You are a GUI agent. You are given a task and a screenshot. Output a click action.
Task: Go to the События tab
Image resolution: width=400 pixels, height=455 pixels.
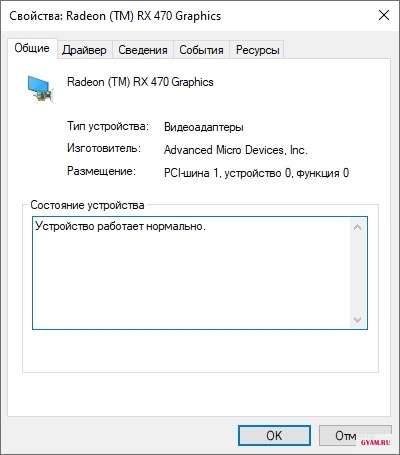pyautogui.click(x=201, y=50)
